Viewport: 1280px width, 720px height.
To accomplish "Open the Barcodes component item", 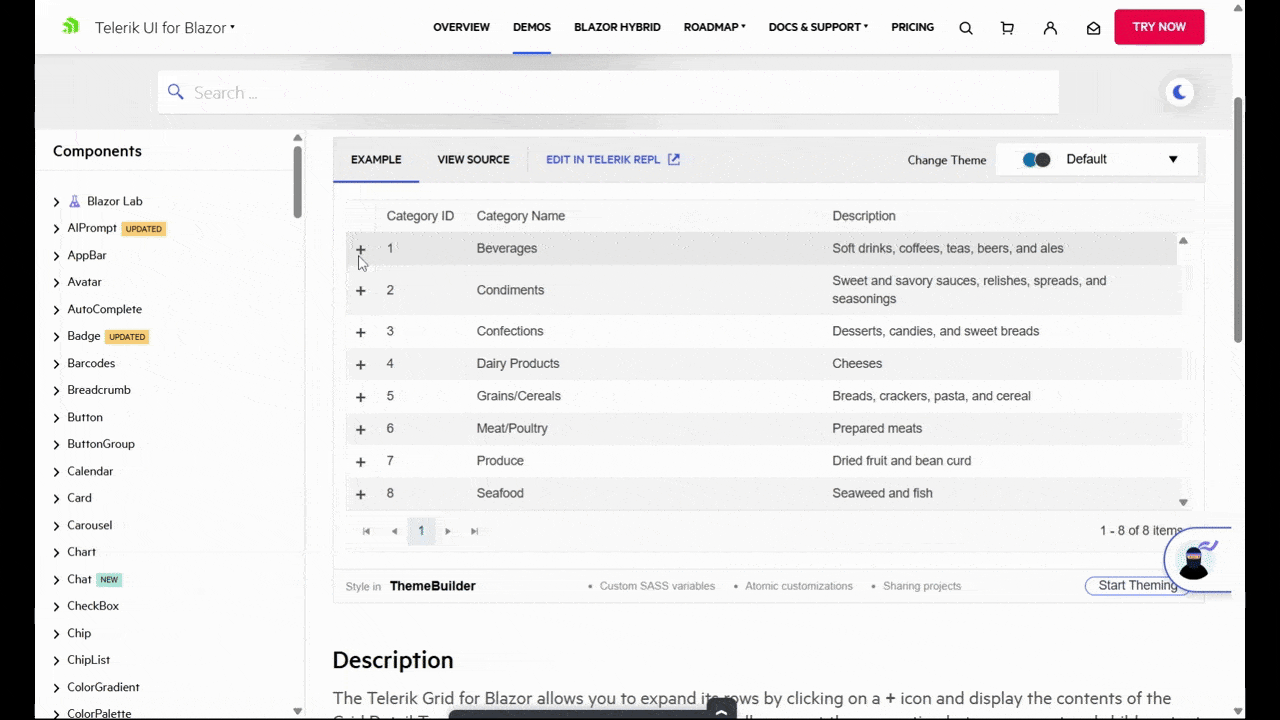I will pos(91,363).
